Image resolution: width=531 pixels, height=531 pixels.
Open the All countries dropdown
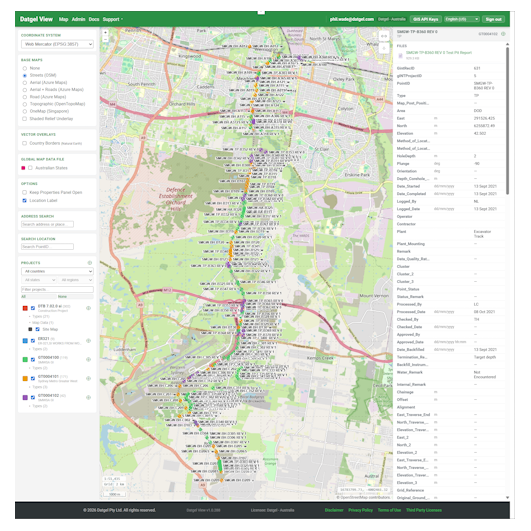[57, 271]
